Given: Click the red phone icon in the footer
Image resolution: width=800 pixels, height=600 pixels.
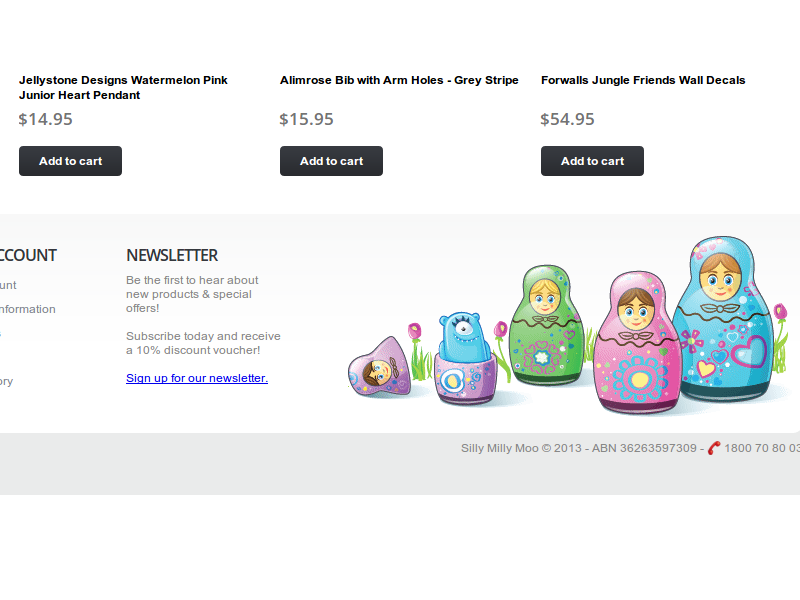Looking at the screenshot, I should (x=713, y=448).
